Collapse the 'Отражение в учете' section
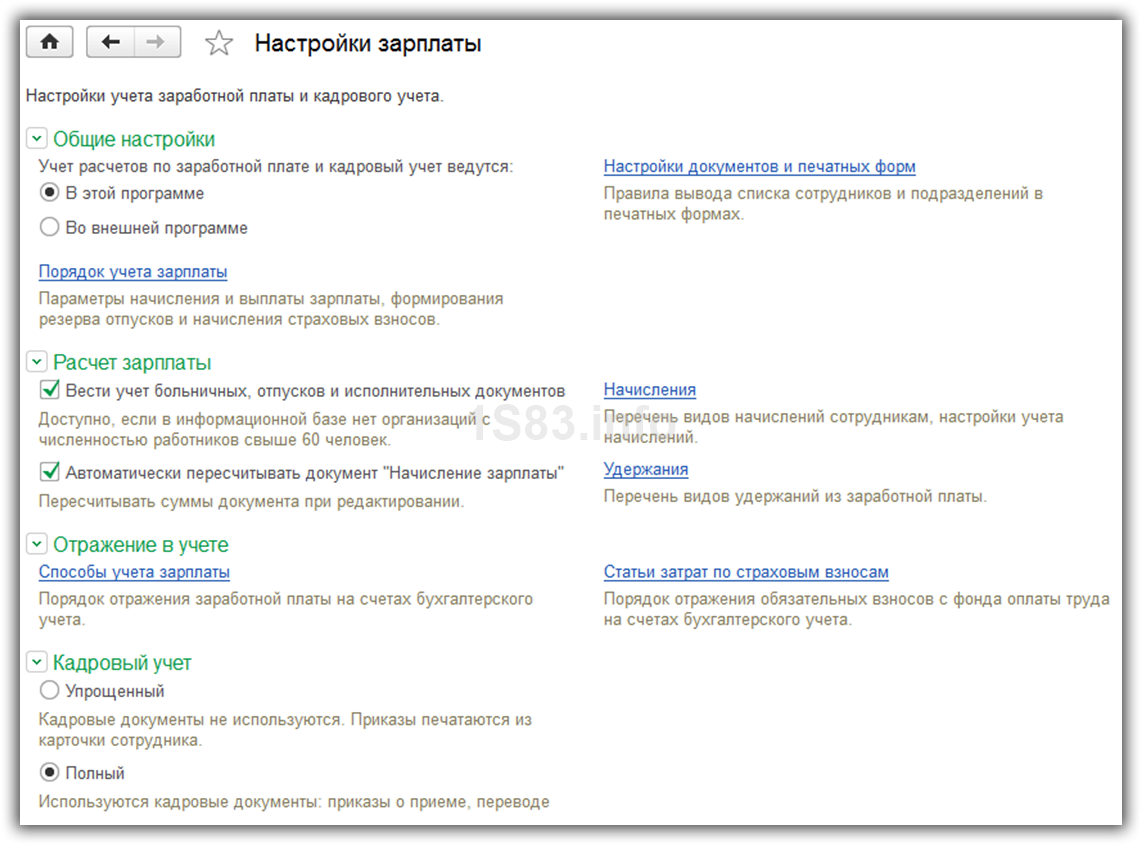 tap(37, 544)
